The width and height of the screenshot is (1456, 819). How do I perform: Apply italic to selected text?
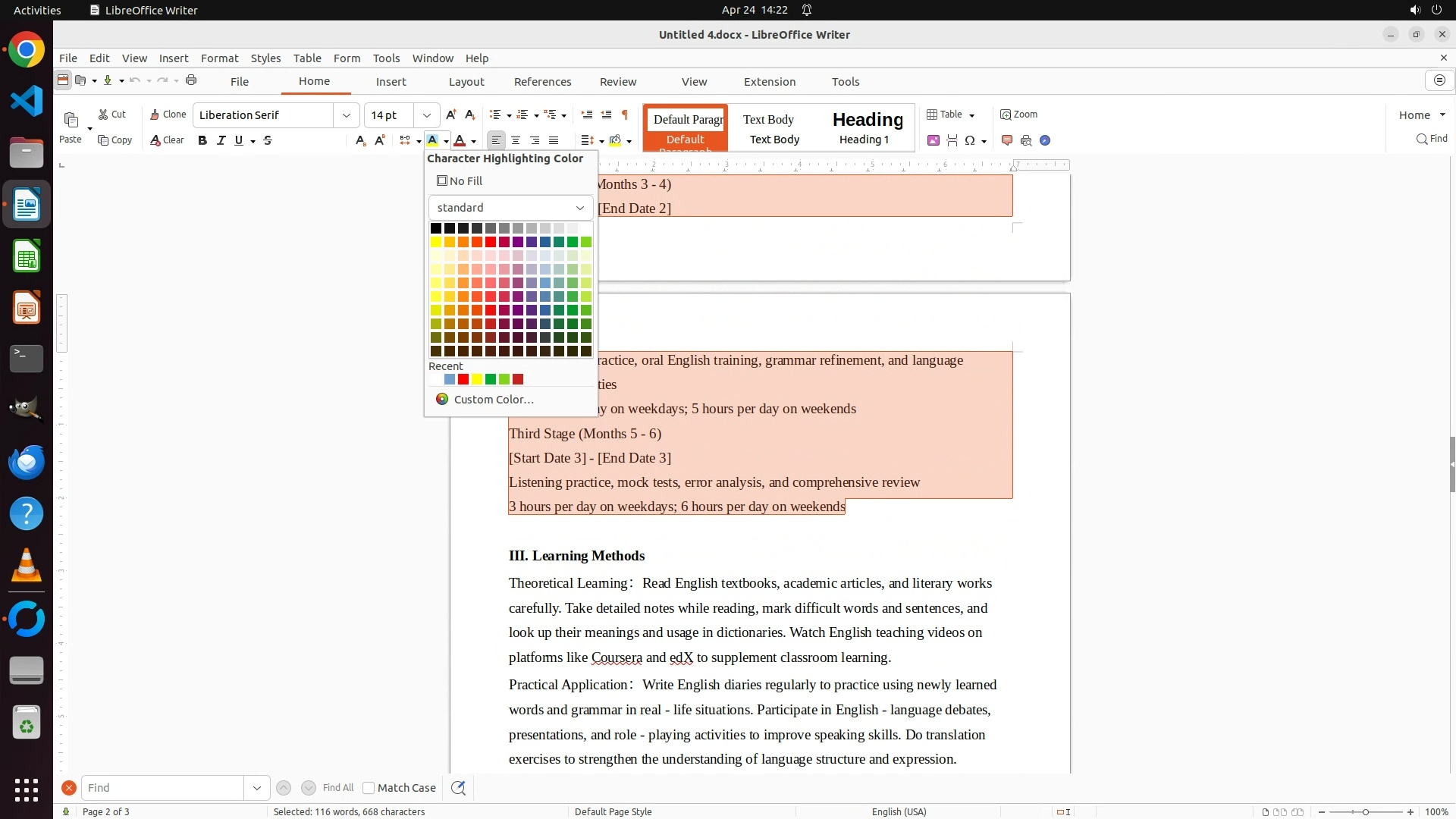[221, 140]
